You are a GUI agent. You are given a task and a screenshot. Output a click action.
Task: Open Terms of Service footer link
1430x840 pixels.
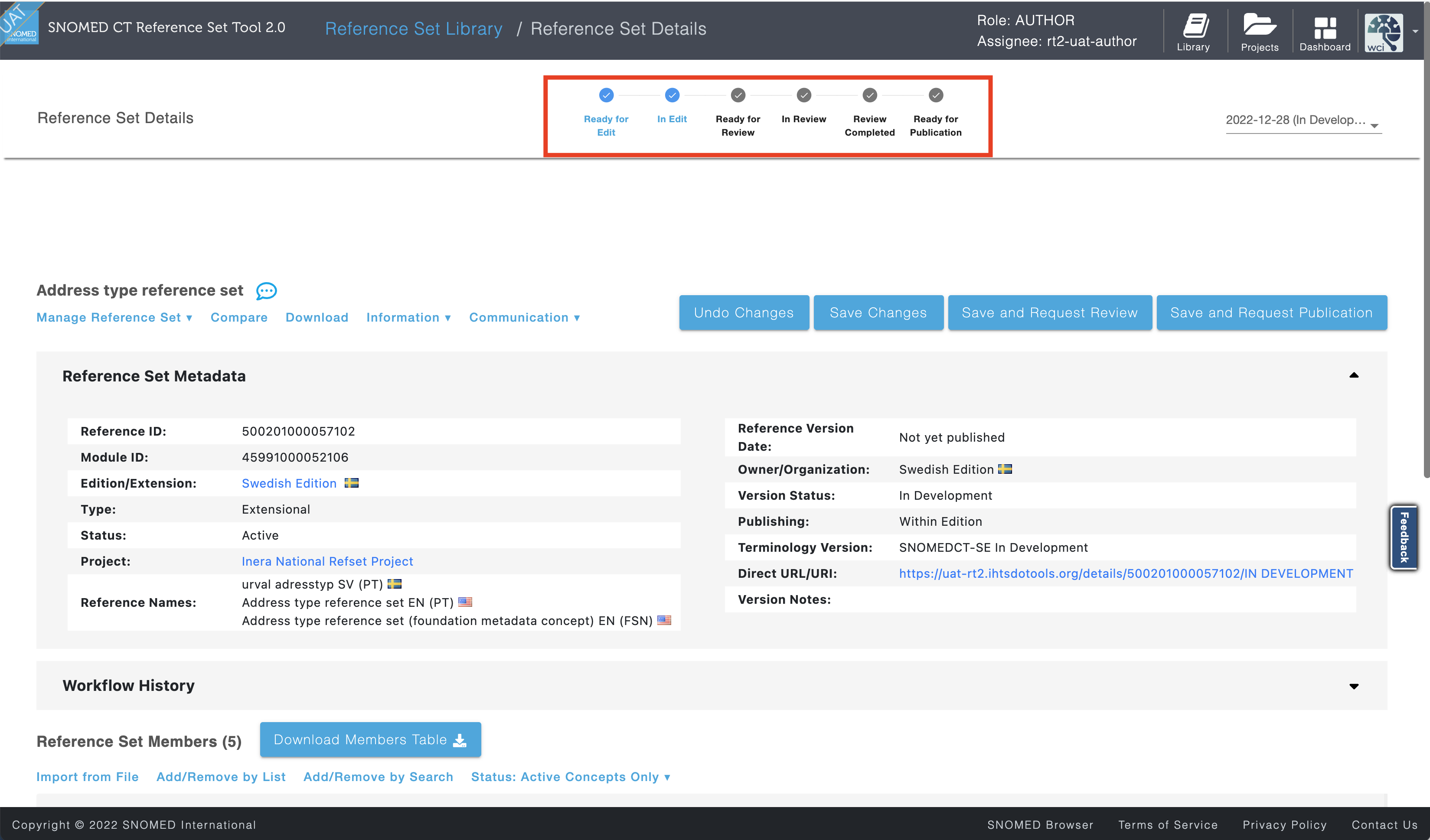(x=1167, y=825)
